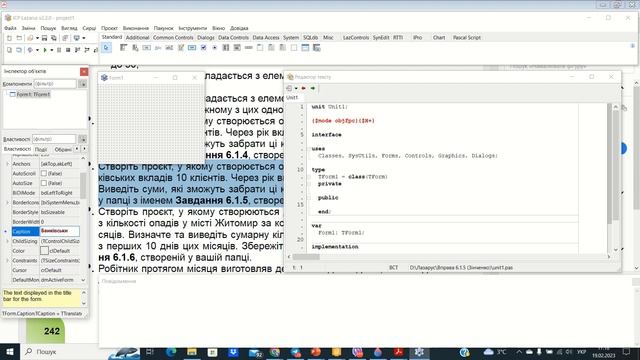Expand the BorderIcons property
Image resolution: width=640 pixels, height=360 pixels.
(7, 202)
